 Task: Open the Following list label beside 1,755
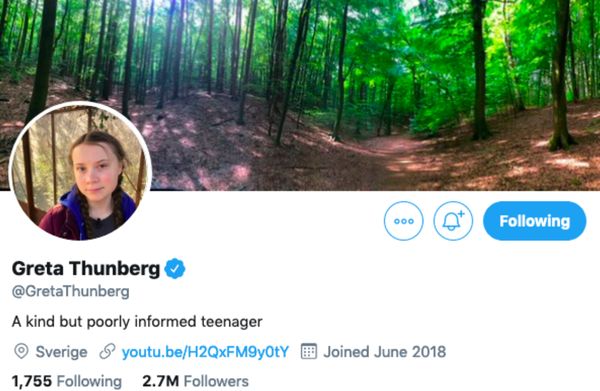[x=89, y=381]
